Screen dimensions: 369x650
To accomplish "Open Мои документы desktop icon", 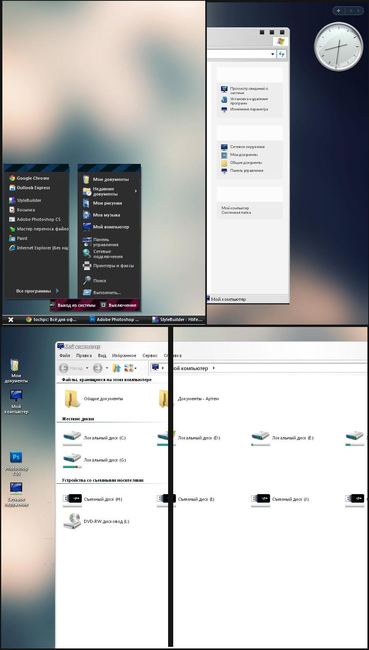I will (16, 371).
